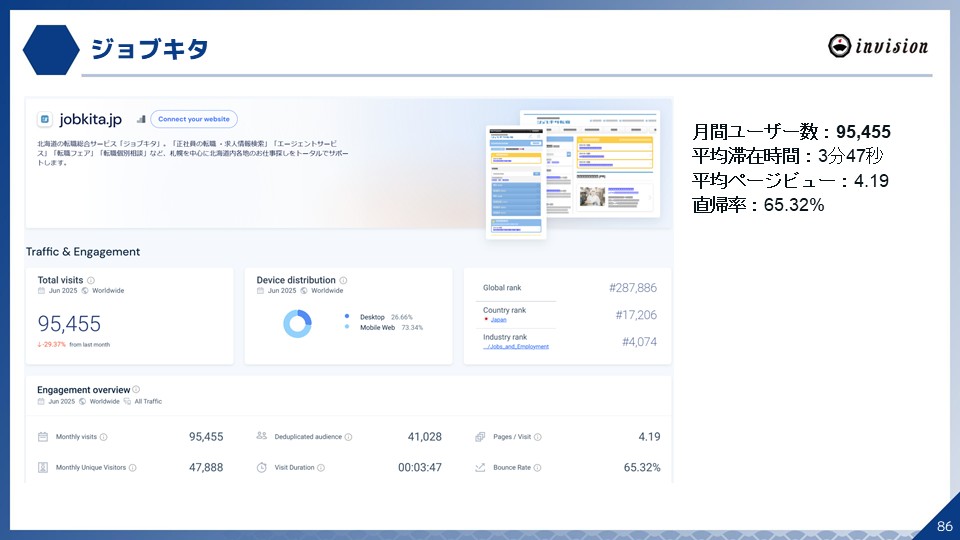960x540 pixels.
Task: Open the Jobs_and_Employment industry link
Action: coord(516,347)
